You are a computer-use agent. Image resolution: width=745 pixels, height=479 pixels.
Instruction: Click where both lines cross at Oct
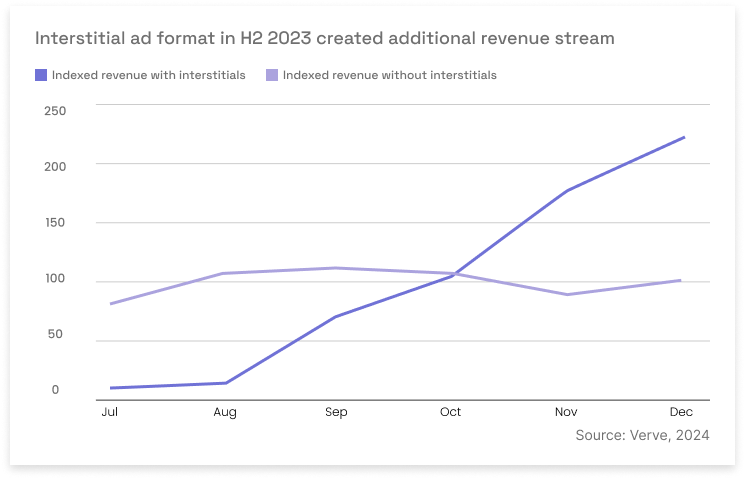[x=455, y=273]
